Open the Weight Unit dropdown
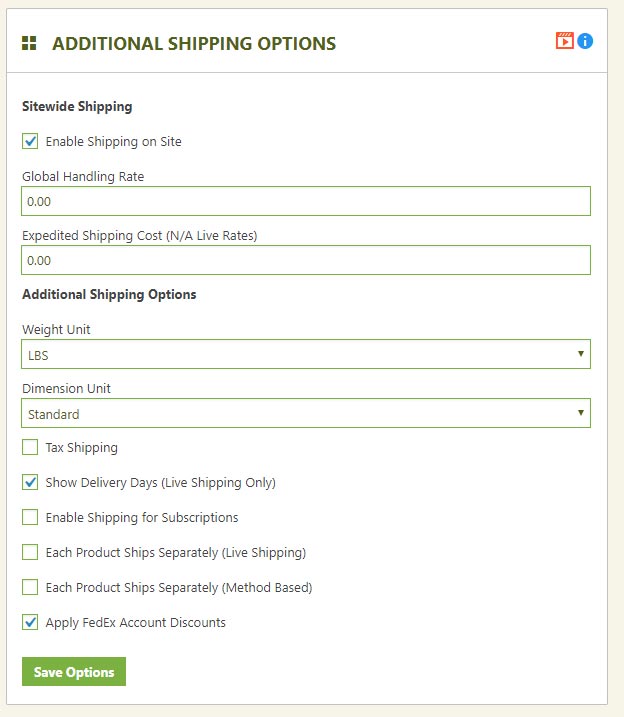Viewport: 624px width, 717px height. tap(306, 354)
